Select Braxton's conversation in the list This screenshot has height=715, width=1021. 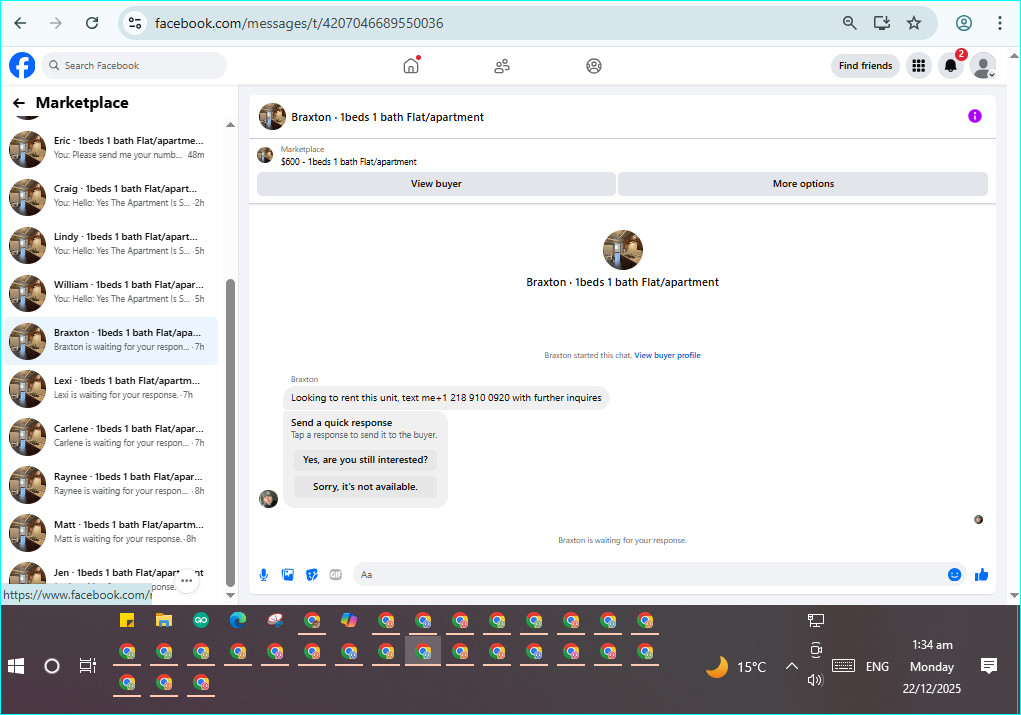[112, 341]
